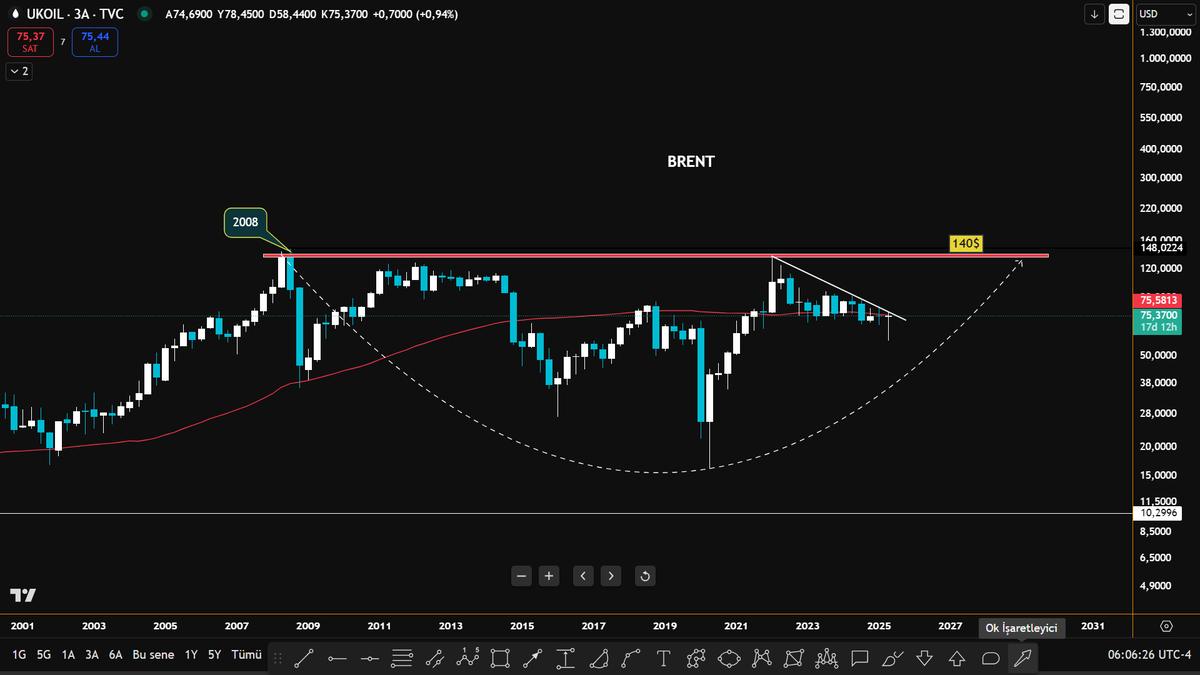
Task: Select the Ok İşaretleyici arrow marker tool
Action: [1023, 658]
